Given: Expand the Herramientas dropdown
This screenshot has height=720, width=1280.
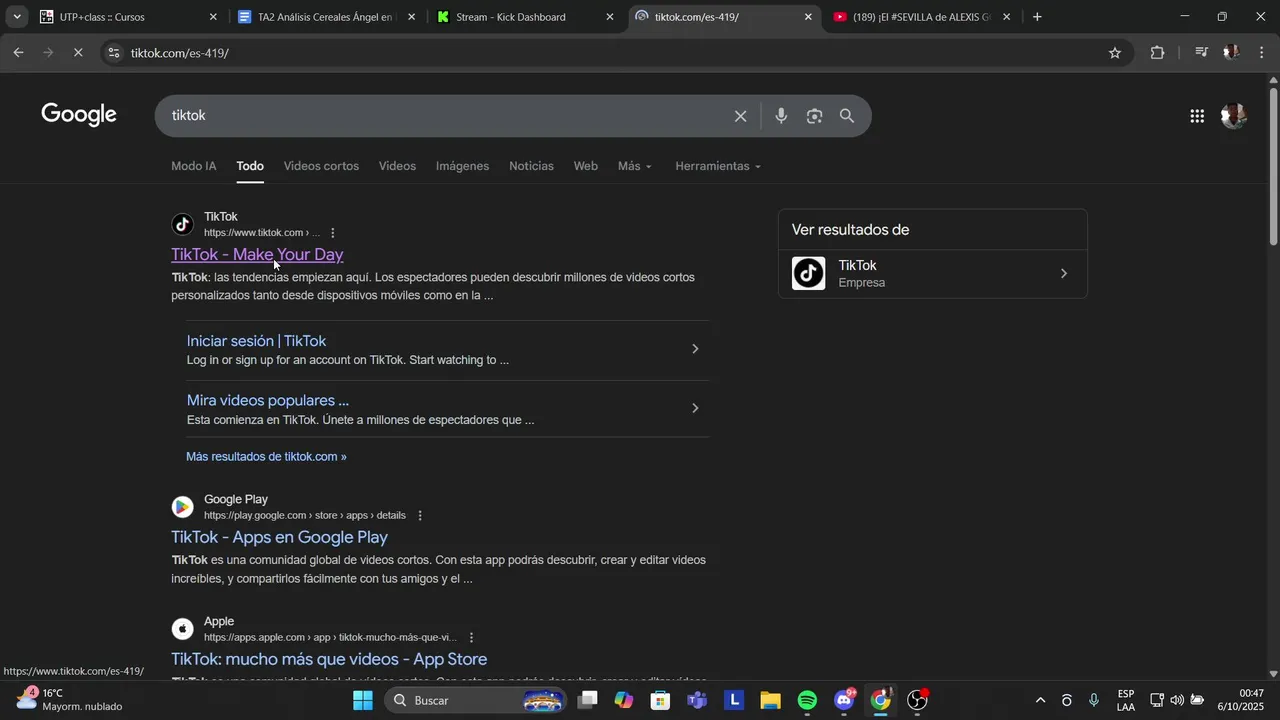Looking at the screenshot, I should (718, 166).
